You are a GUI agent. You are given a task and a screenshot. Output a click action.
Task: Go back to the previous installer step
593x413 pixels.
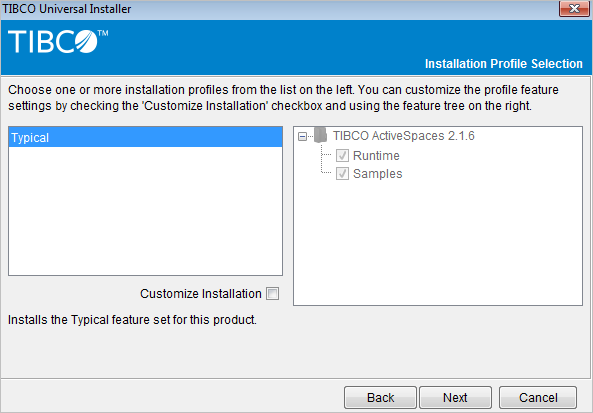coord(380,397)
